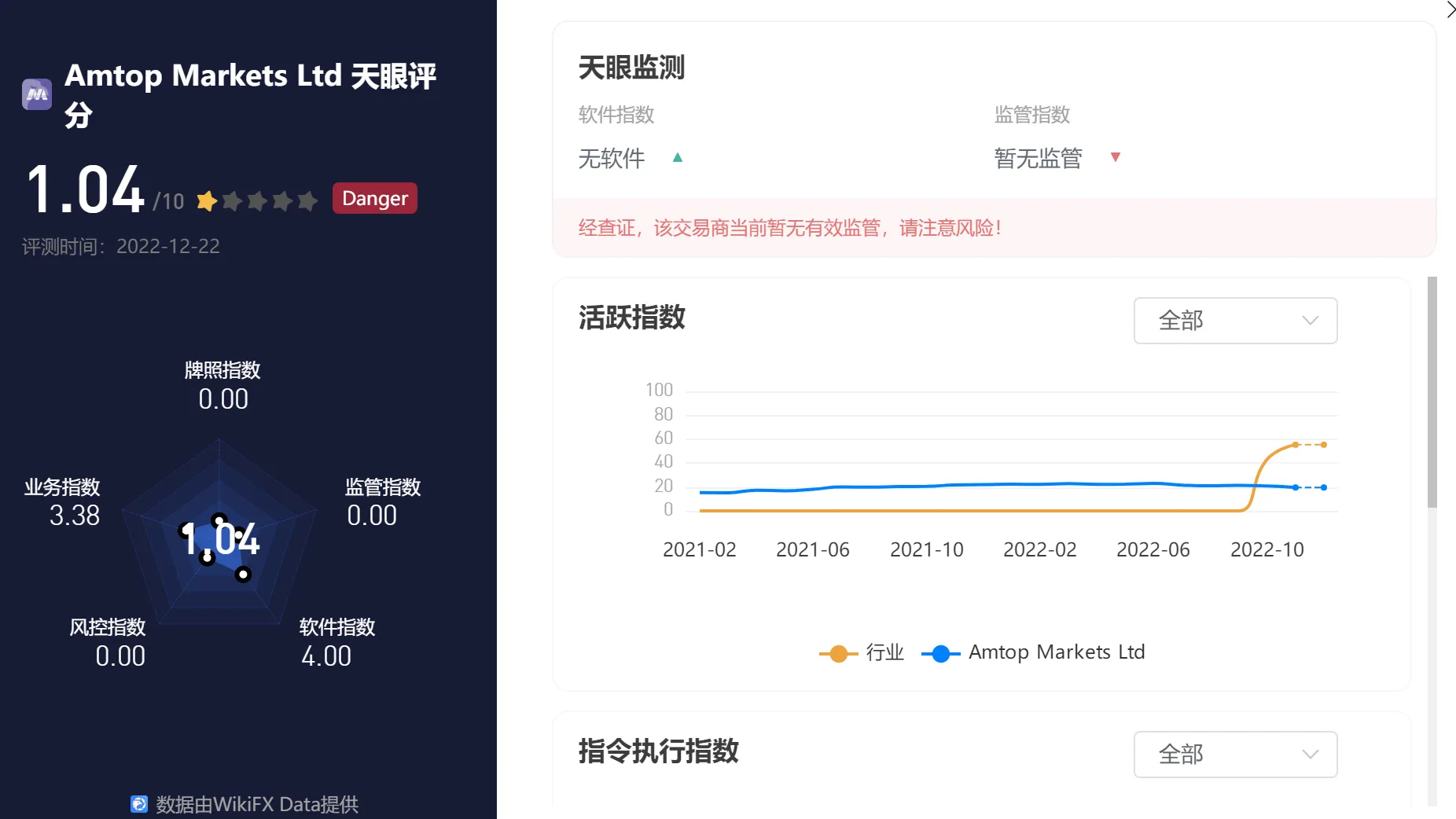The image size is (1456, 819).
Task: Click the 业务指数 3.38 label
Action: (x=63, y=501)
